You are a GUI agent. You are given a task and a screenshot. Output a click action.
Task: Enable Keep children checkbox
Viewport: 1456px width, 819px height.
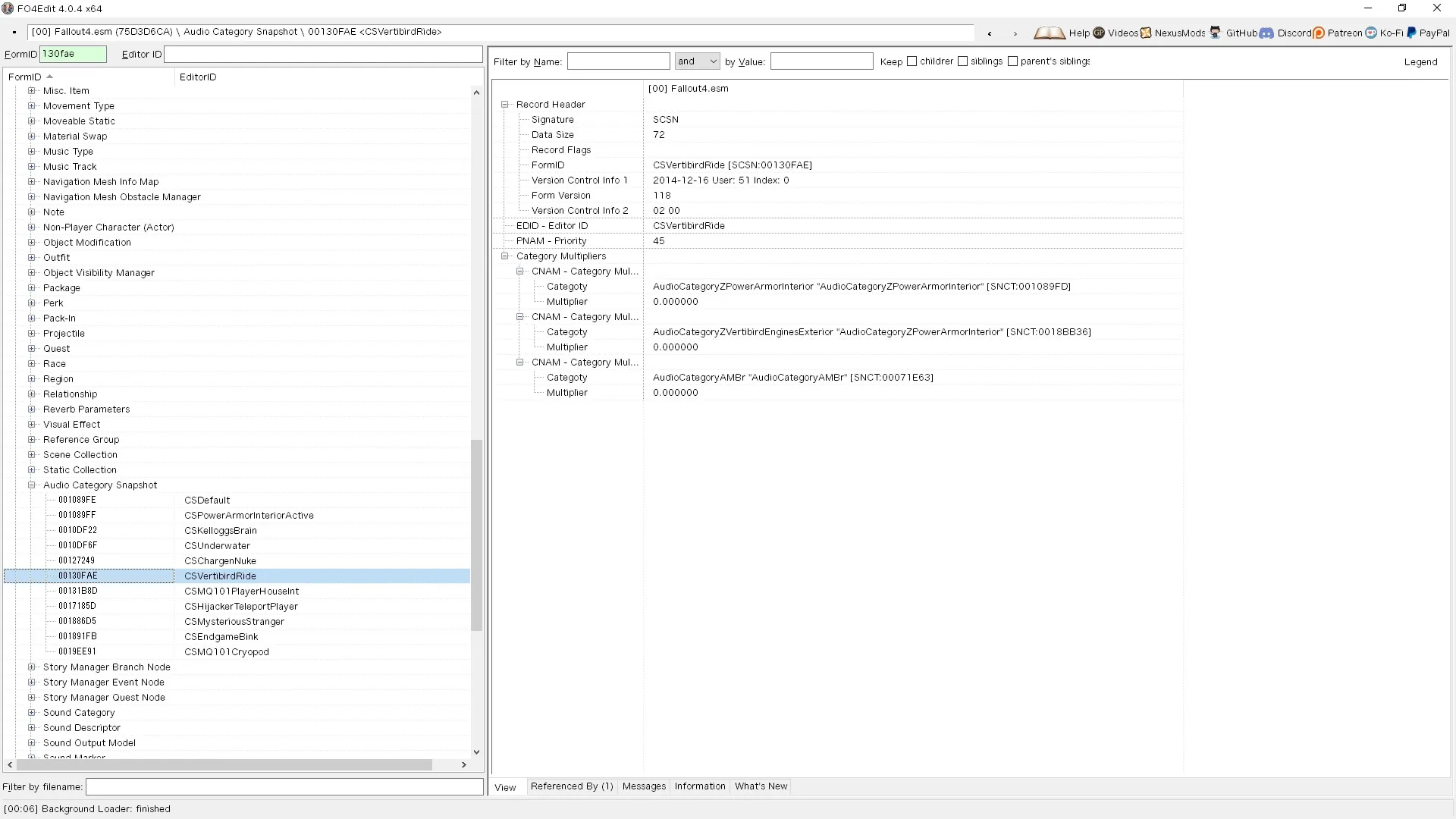(x=912, y=61)
